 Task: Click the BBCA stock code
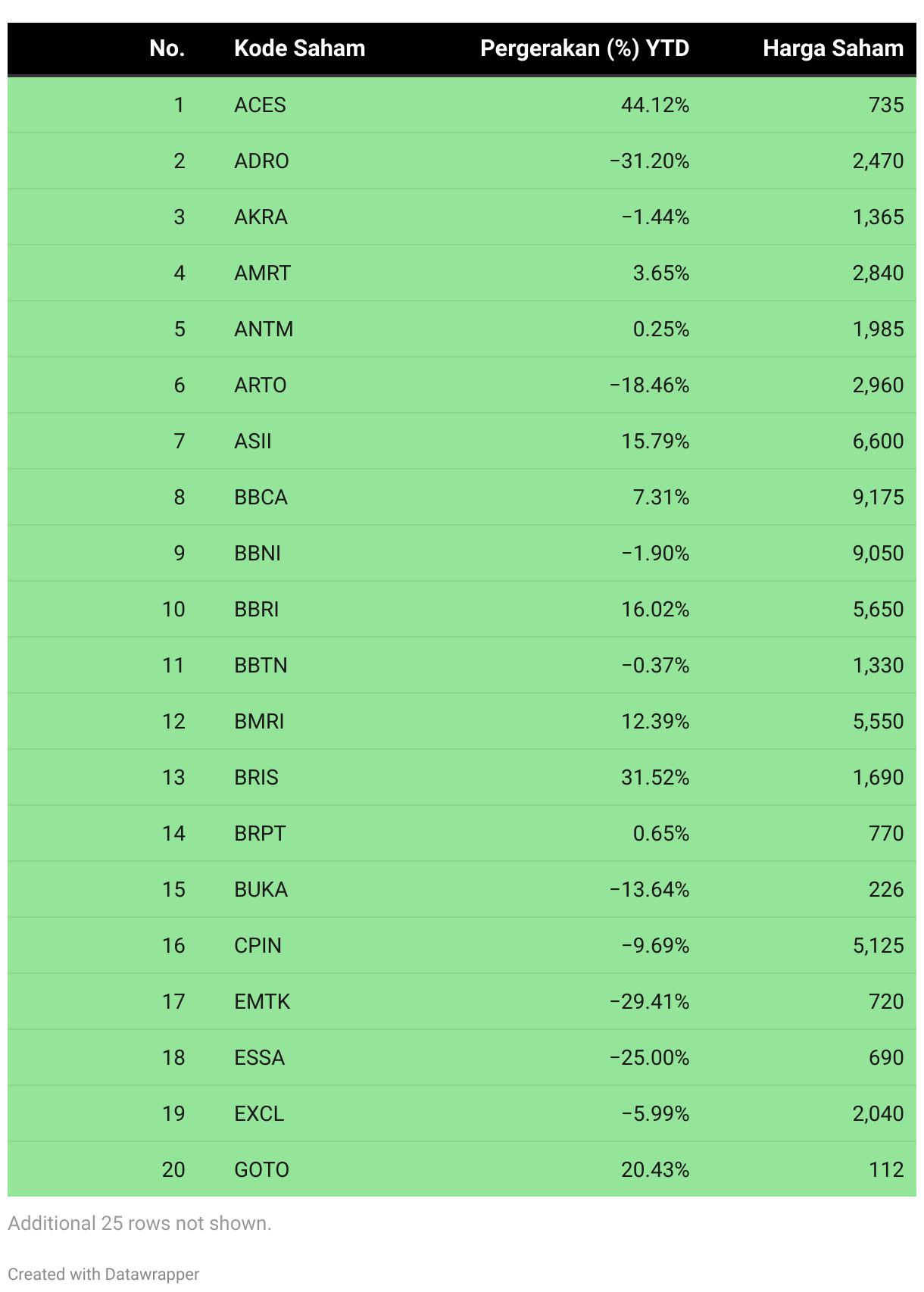click(261, 497)
